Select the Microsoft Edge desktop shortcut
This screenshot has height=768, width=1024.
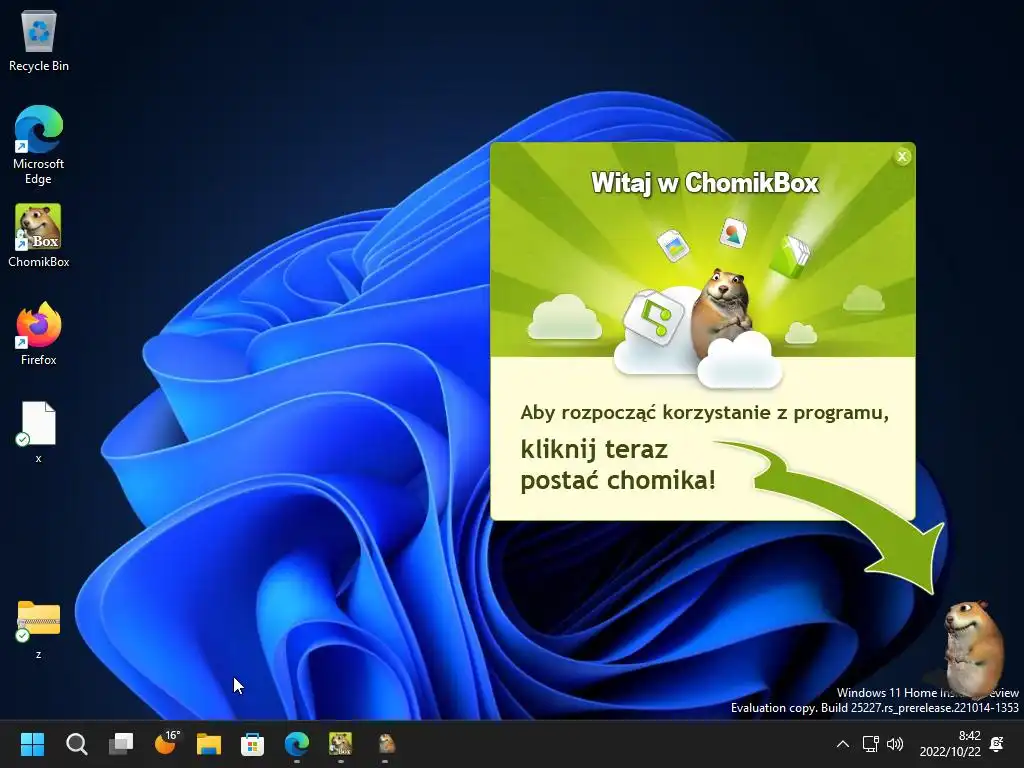[x=39, y=145]
